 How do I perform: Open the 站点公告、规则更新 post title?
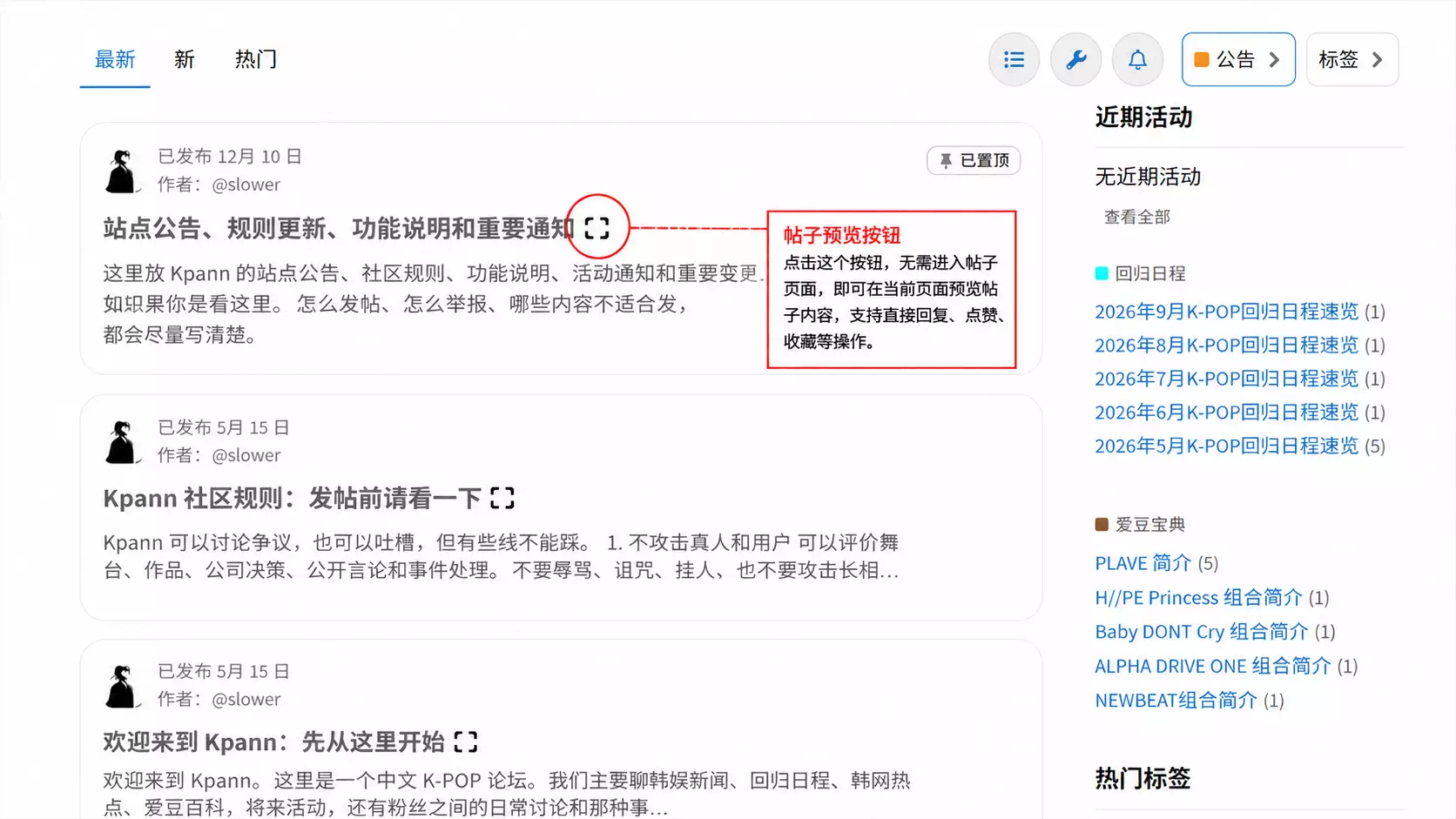(339, 228)
